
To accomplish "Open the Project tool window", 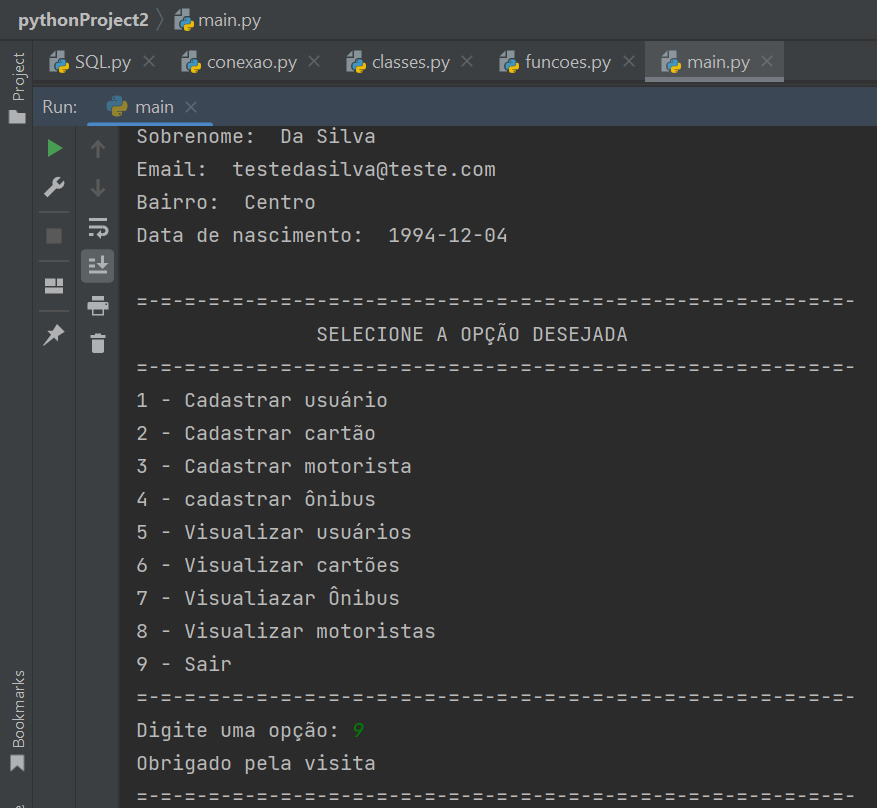I will 18,87.
